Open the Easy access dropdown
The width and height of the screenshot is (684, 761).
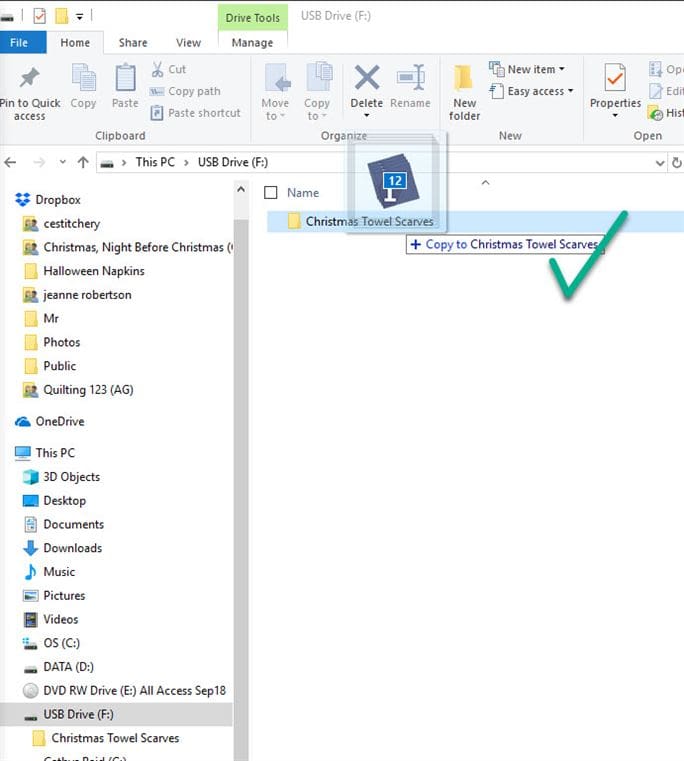[534, 91]
